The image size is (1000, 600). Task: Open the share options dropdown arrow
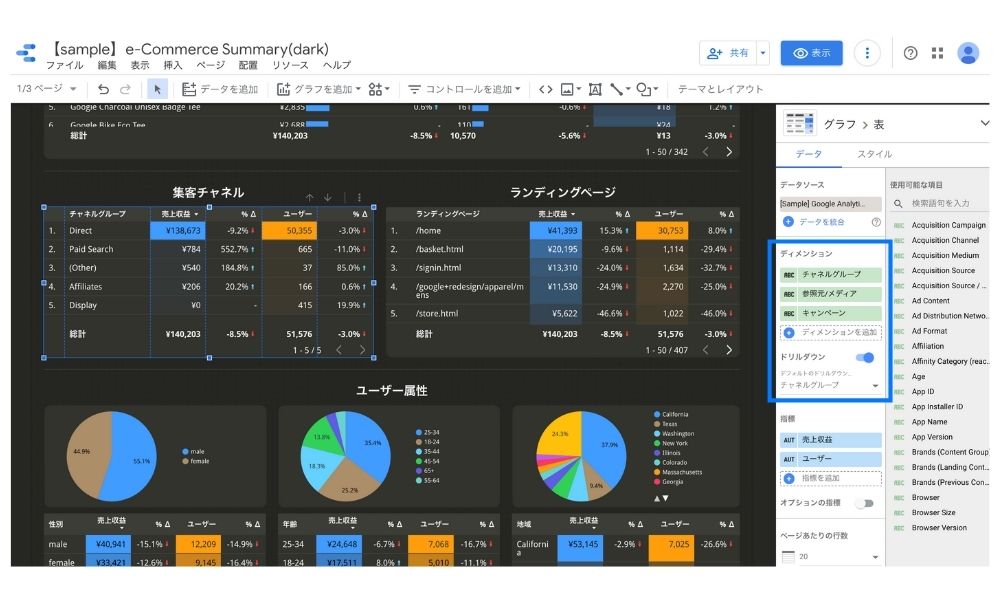tap(763, 53)
